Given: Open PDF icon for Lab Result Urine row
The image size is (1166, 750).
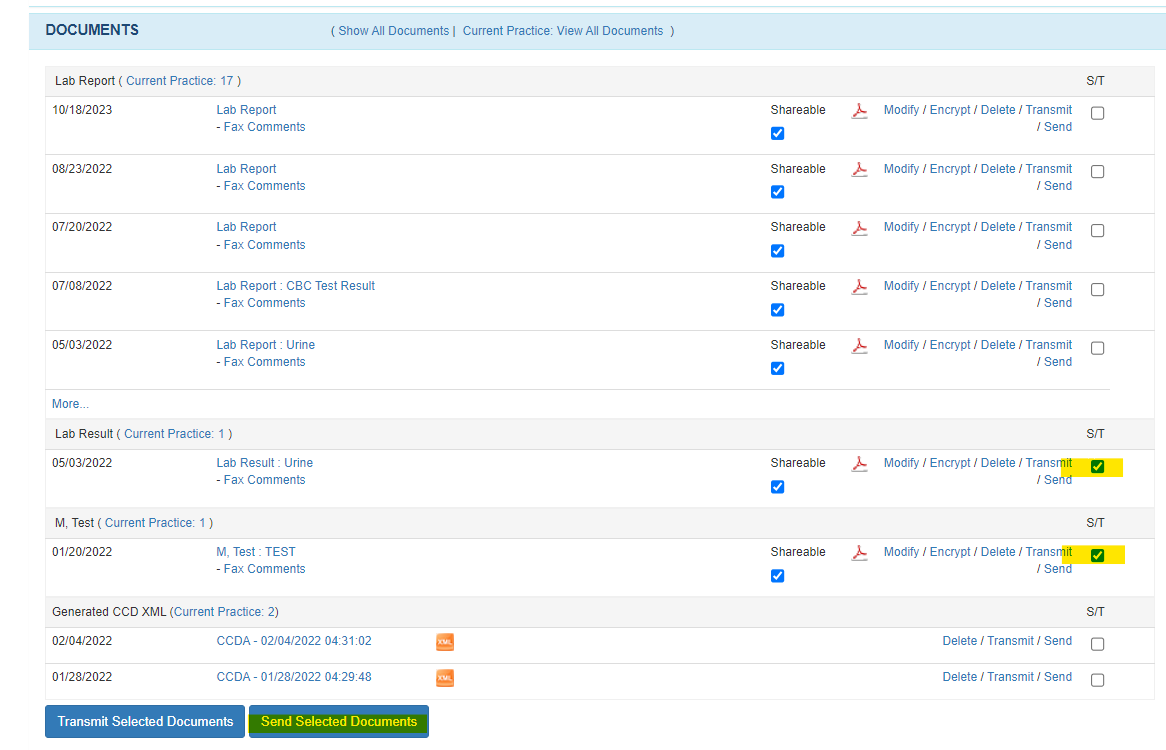Looking at the screenshot, I should [859, 464].
